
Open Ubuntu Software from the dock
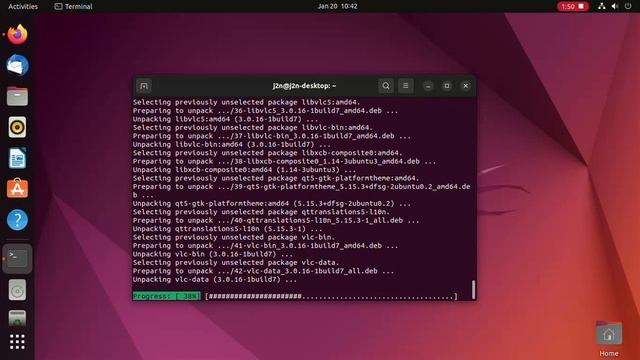(x=17, y=189)
